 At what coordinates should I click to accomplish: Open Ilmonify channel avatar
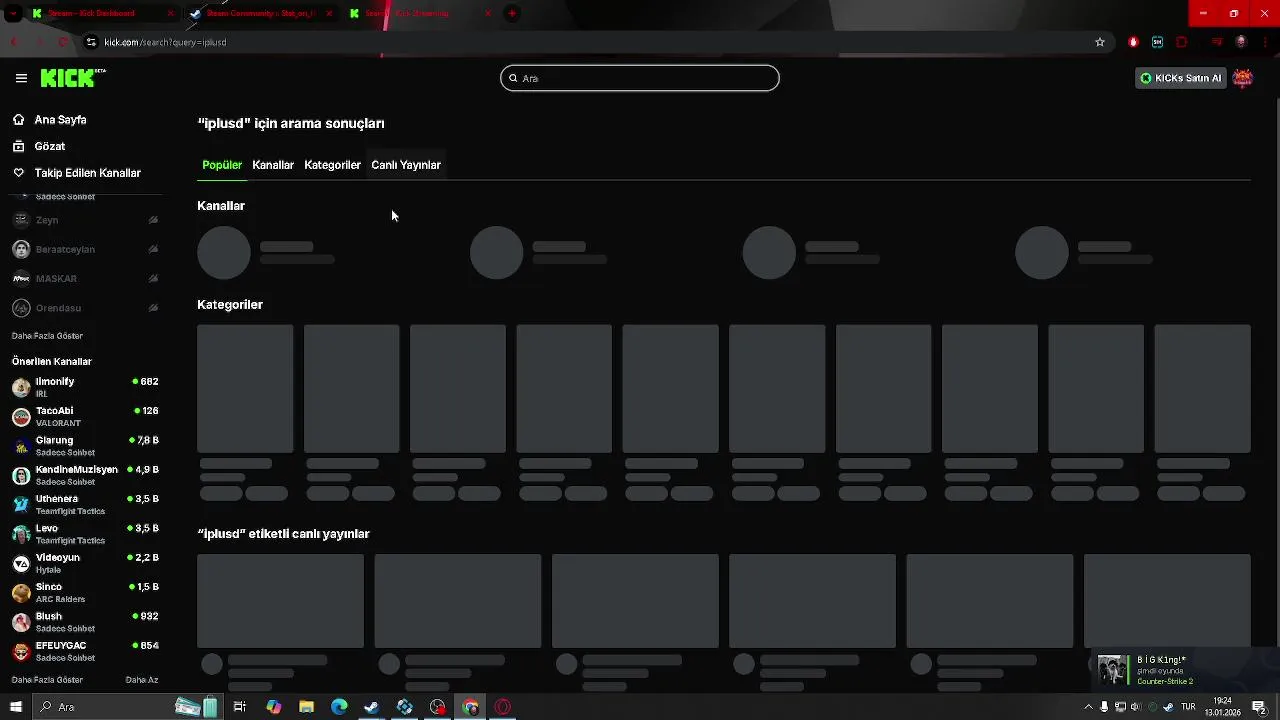pos(21,387)
